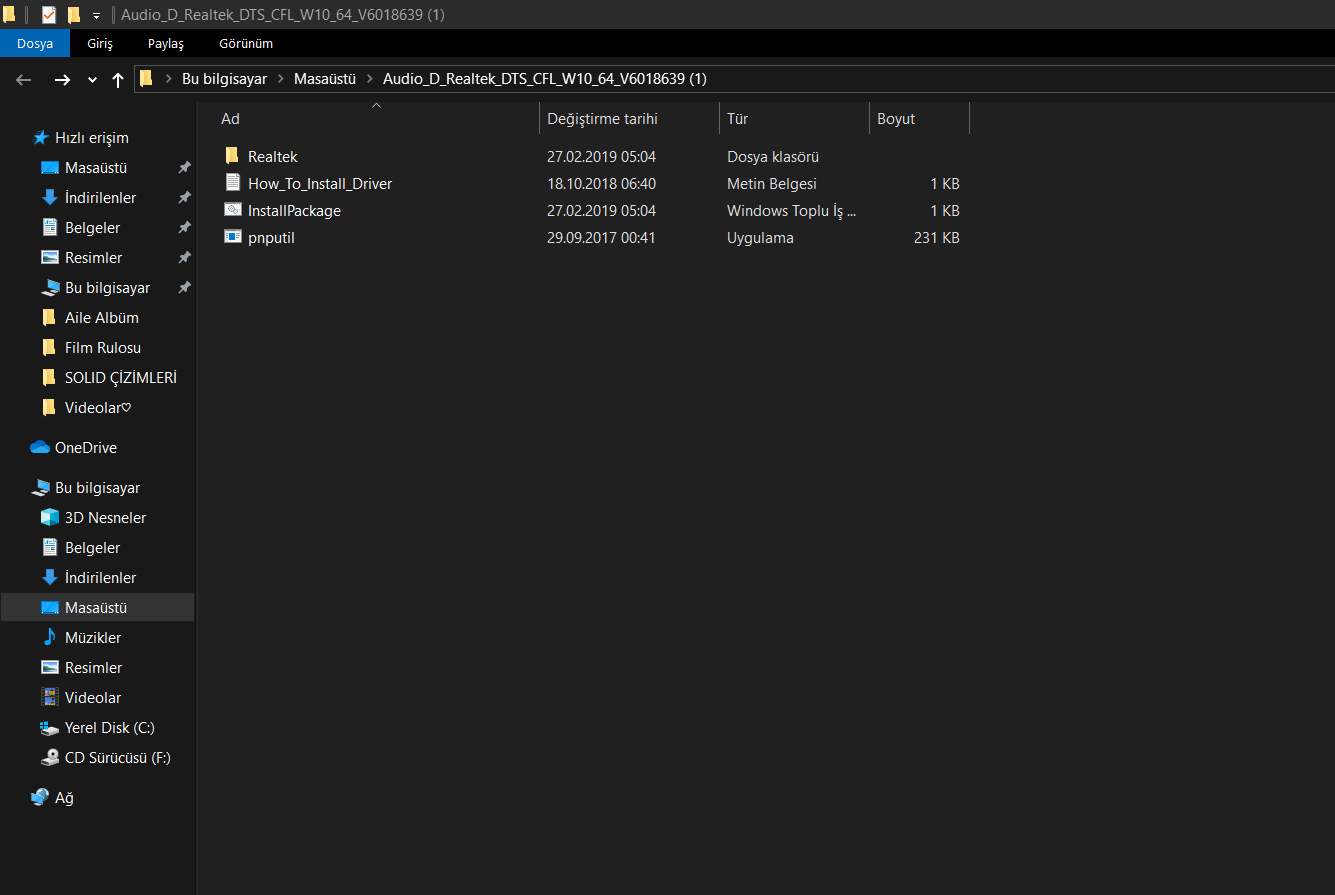Switch to the Giriş ribbon tab
Viewport: 1335px width, 895px height.
(100, 43)
